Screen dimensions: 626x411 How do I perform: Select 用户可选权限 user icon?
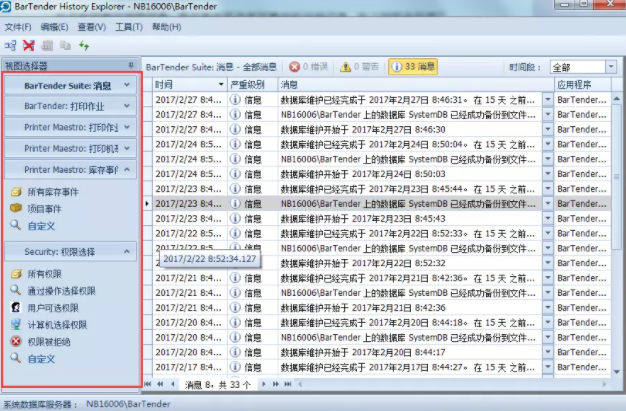tap(16, 308)
